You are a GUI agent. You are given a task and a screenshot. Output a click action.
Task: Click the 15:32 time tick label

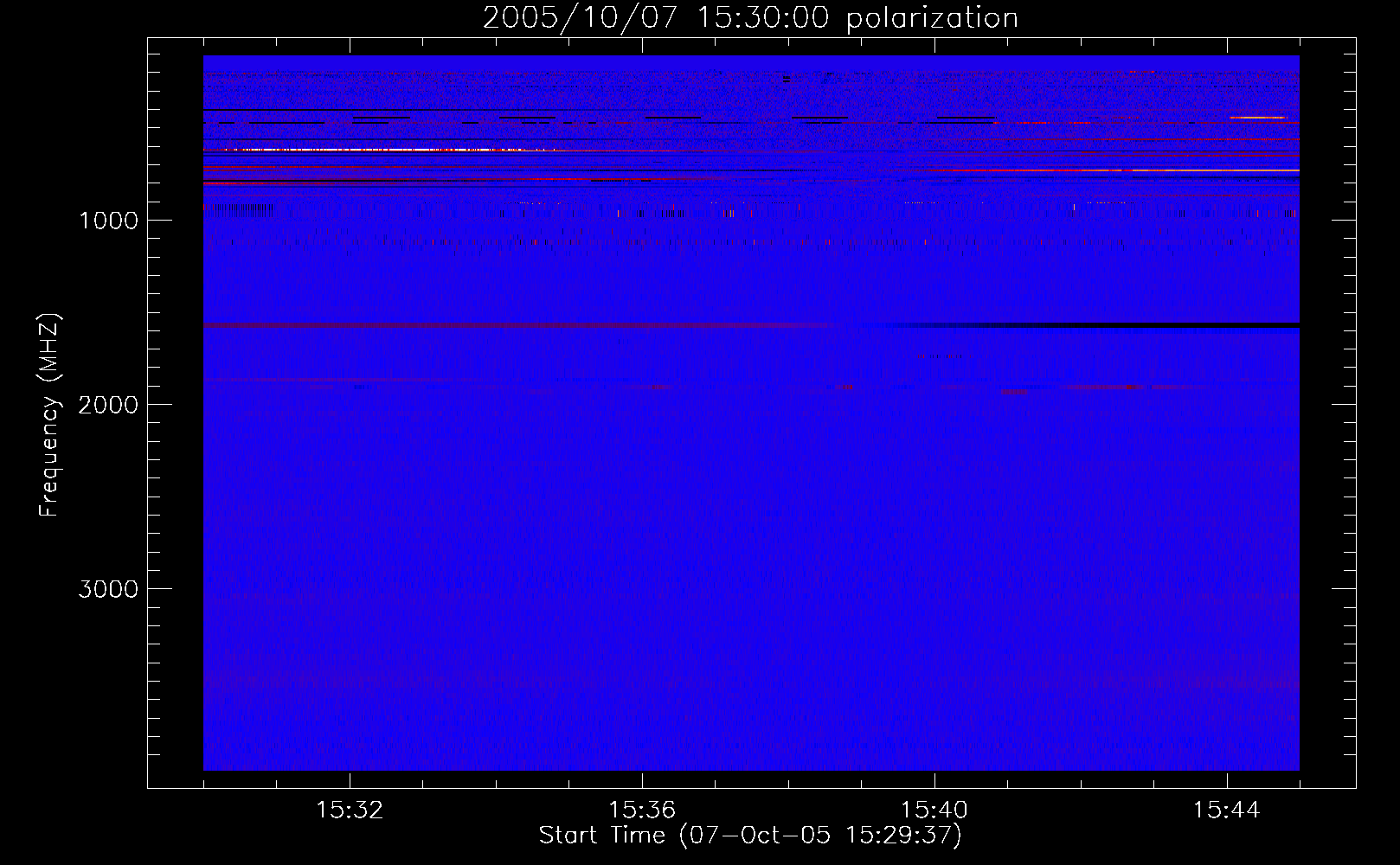[x=350, y=811]
